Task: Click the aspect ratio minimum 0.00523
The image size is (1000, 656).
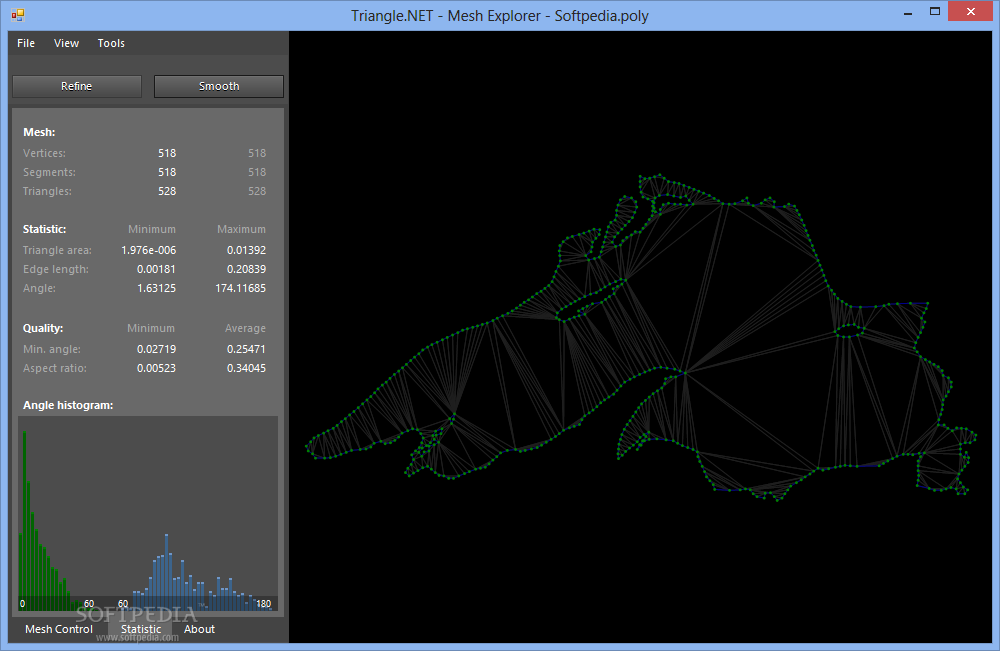Action: pos(156,368)
